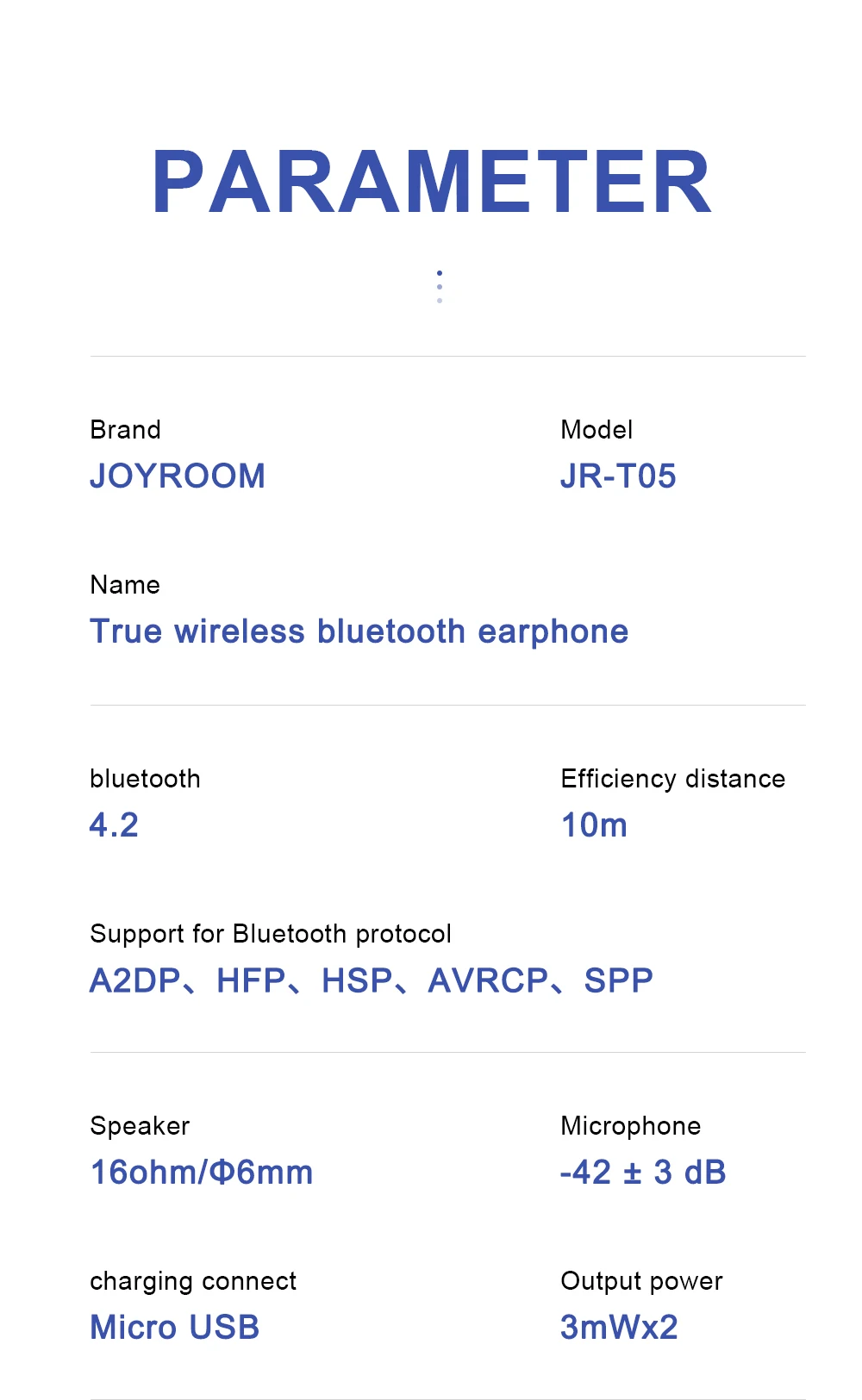This screenshot has width=862, height=1400.
Task: Select the 10m distance value
Action: tap(594, 825)
